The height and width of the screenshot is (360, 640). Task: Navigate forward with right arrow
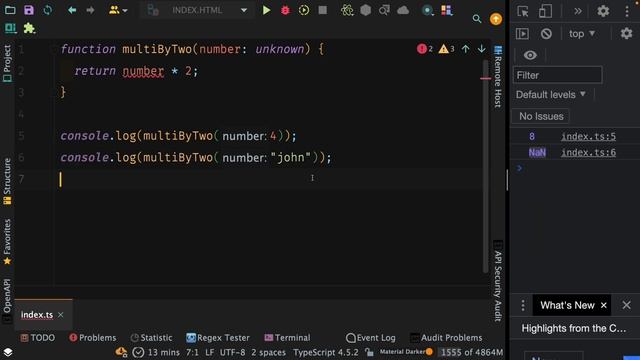90,10
